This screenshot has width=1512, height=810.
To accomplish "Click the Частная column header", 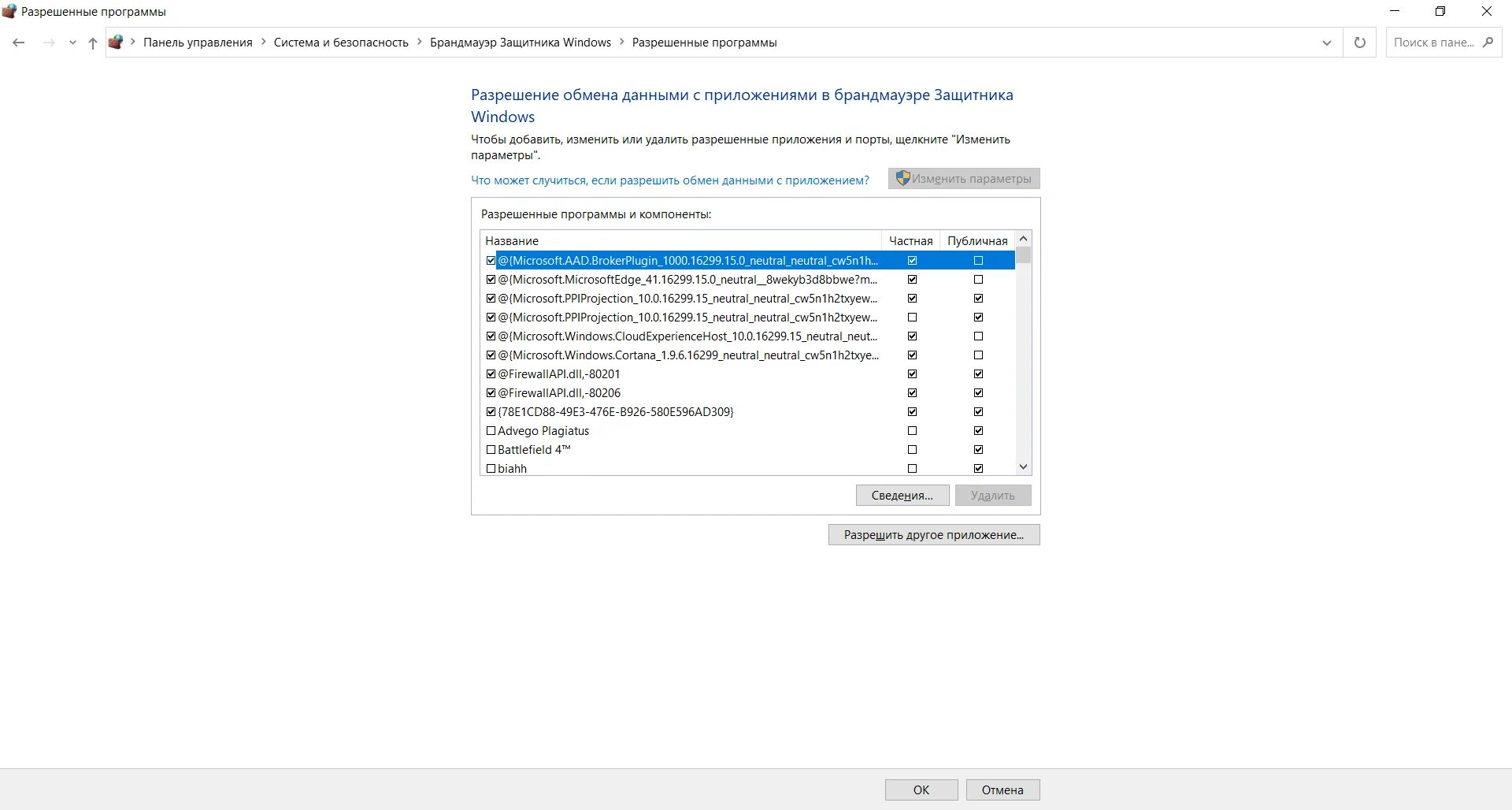I will pos(910,240).
